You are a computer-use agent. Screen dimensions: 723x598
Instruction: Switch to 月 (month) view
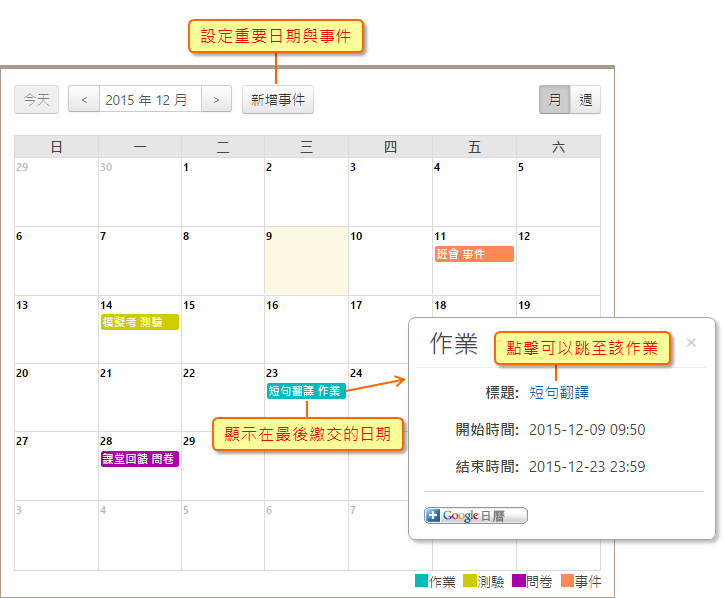pos(554,100)
